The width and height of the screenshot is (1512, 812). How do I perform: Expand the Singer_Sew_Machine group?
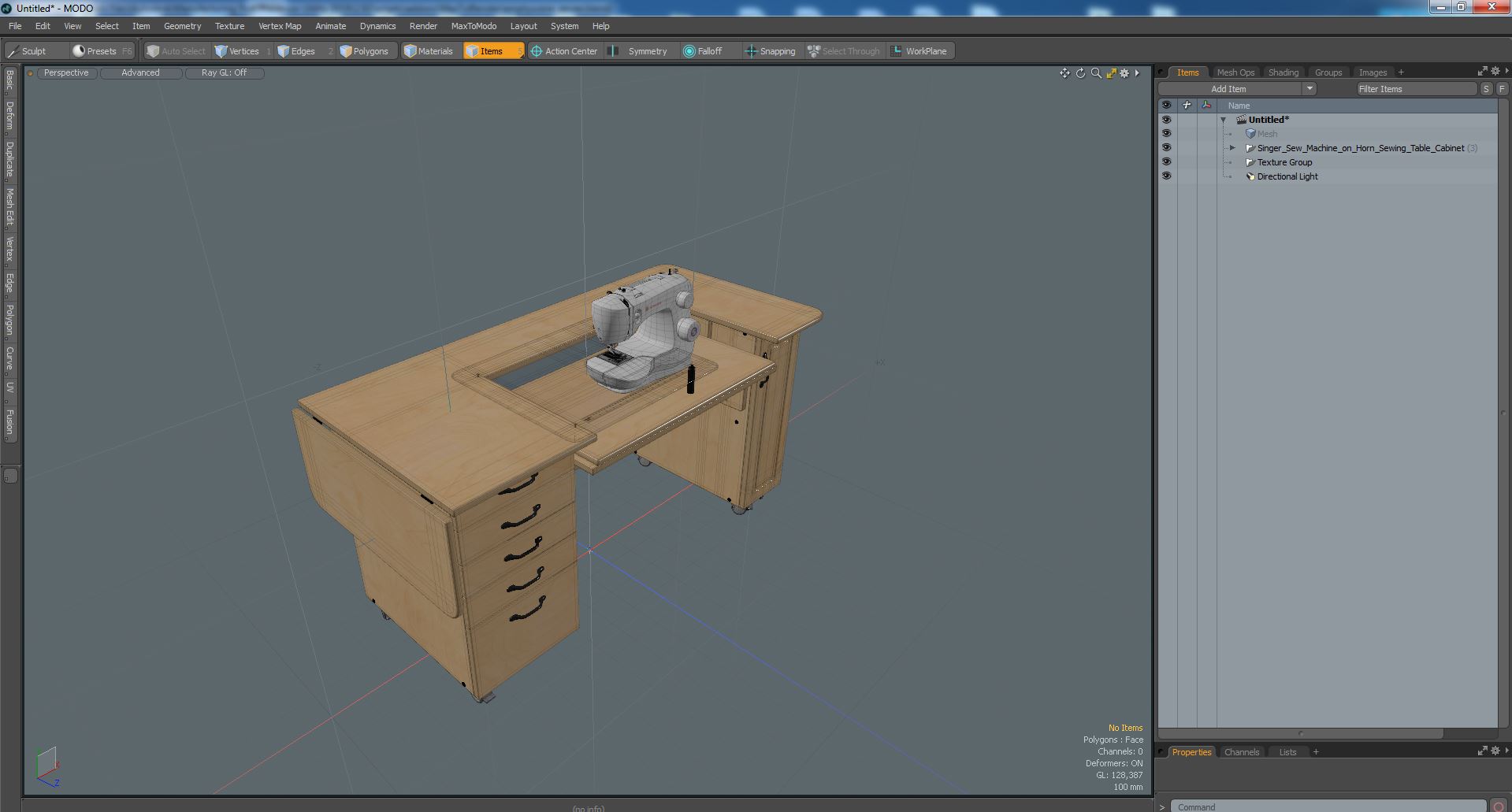click(x=1232, y=148)
